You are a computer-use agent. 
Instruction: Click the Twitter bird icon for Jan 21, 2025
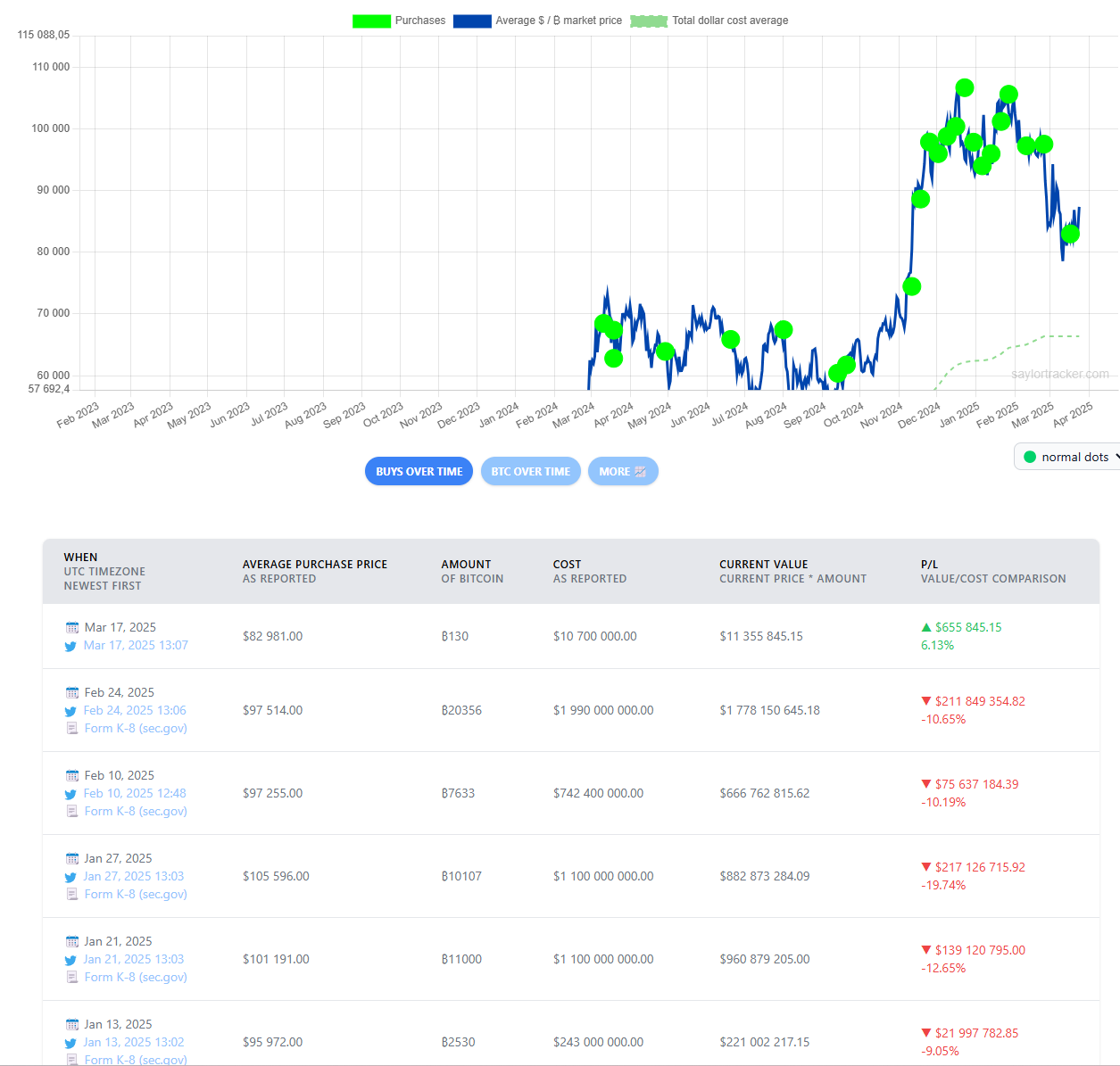pyautogui.click(x=71, y=960)
